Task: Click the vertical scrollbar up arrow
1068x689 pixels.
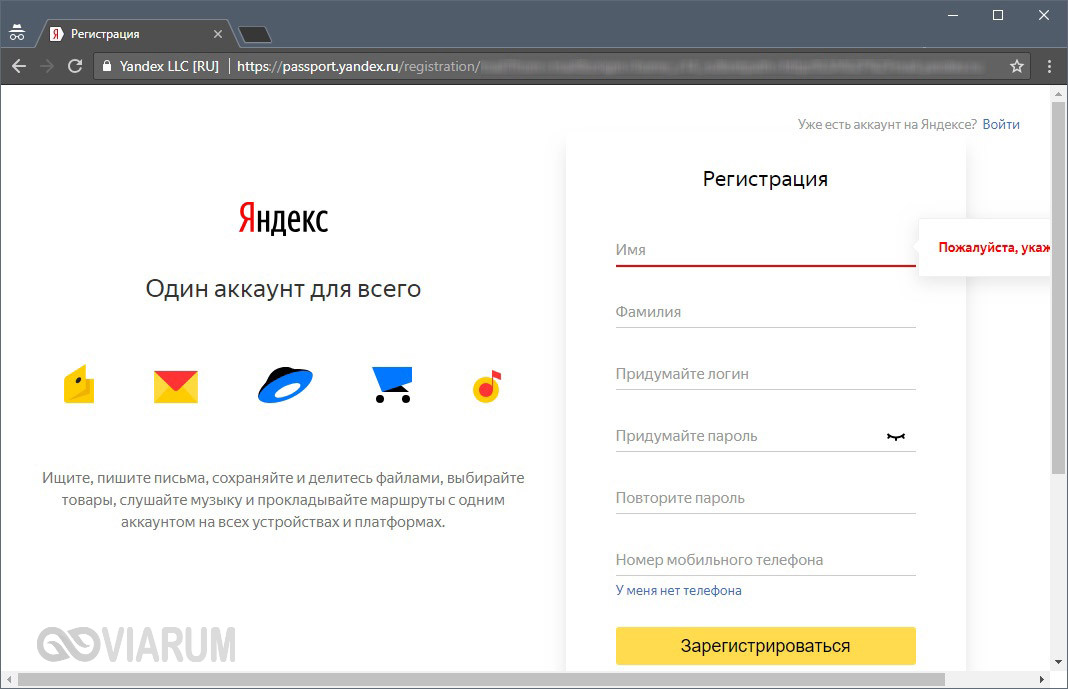Action: pyautogui.click(x=1058, y=93)
